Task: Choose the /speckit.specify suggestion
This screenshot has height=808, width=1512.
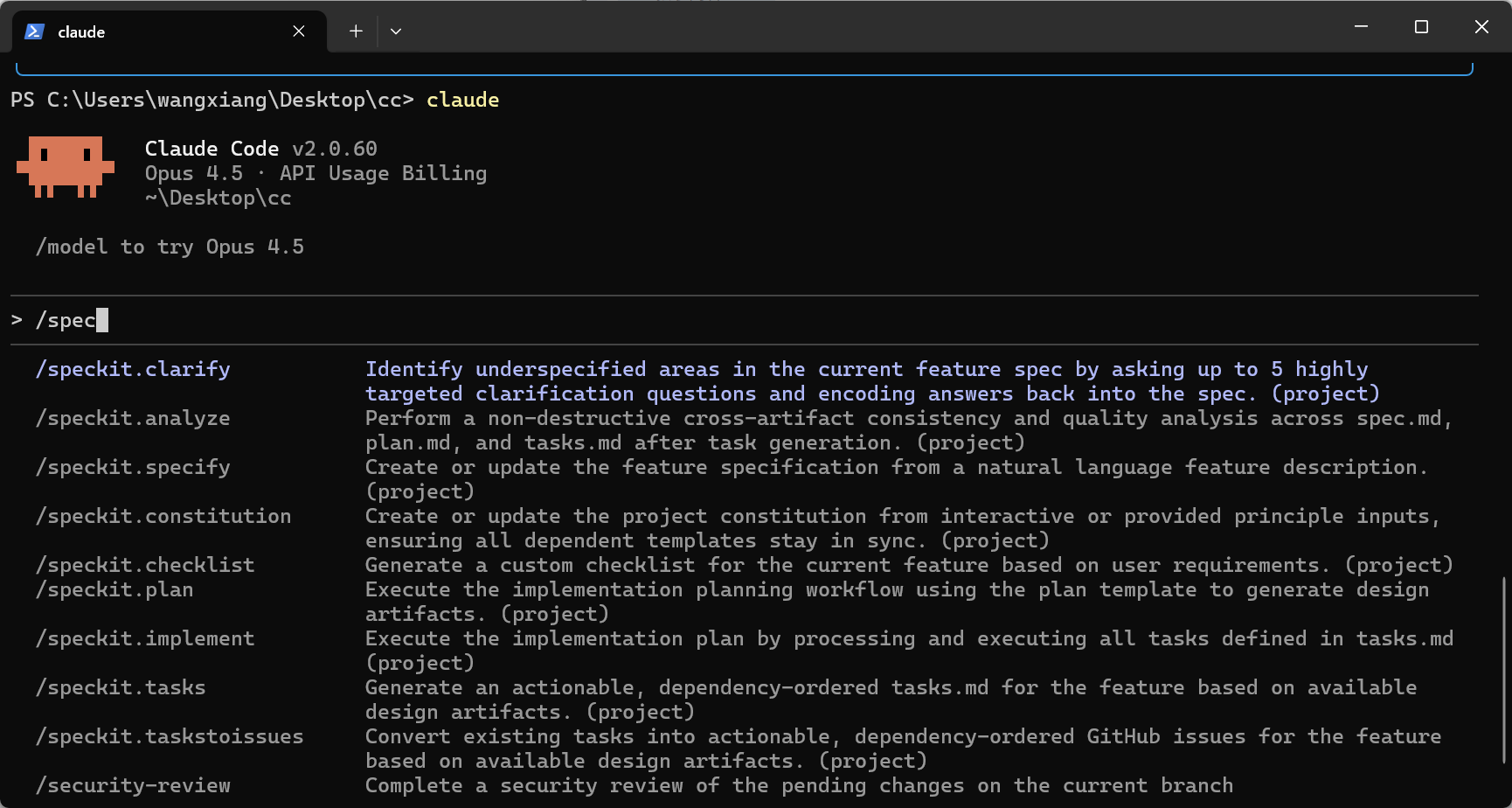Action: click(133, 467)
